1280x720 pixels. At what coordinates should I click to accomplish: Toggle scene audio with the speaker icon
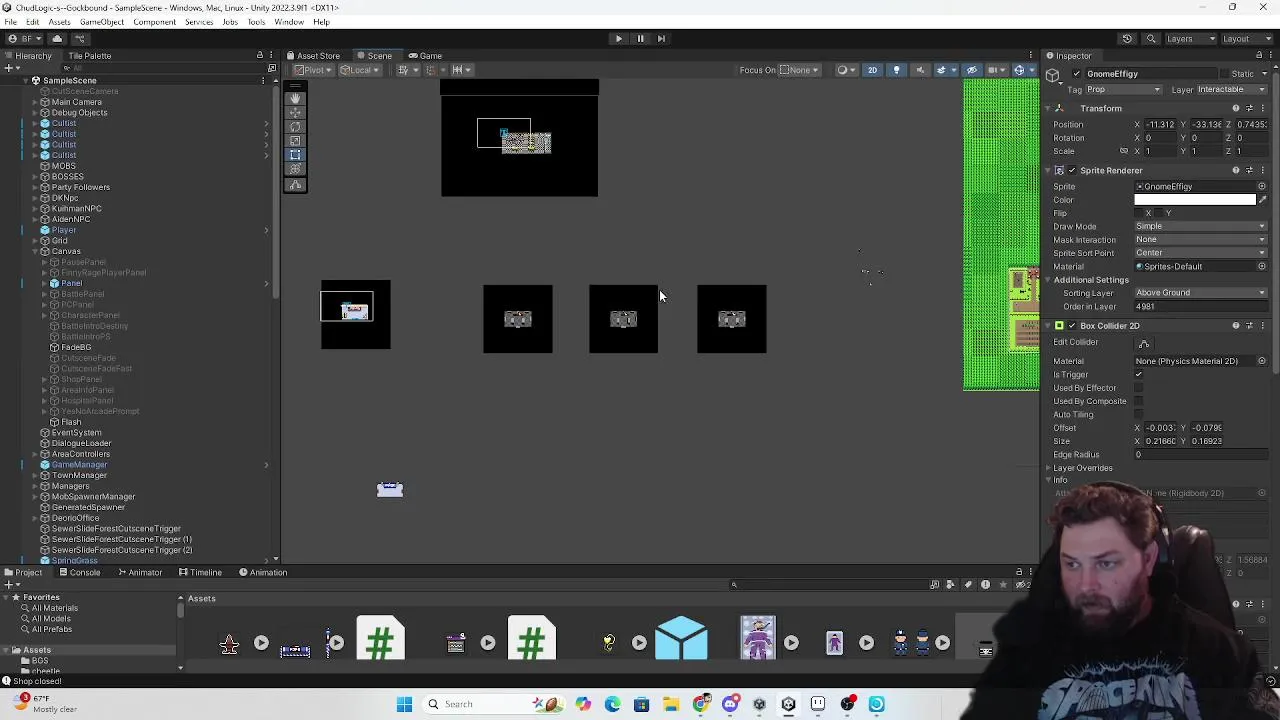coord(919,70)
